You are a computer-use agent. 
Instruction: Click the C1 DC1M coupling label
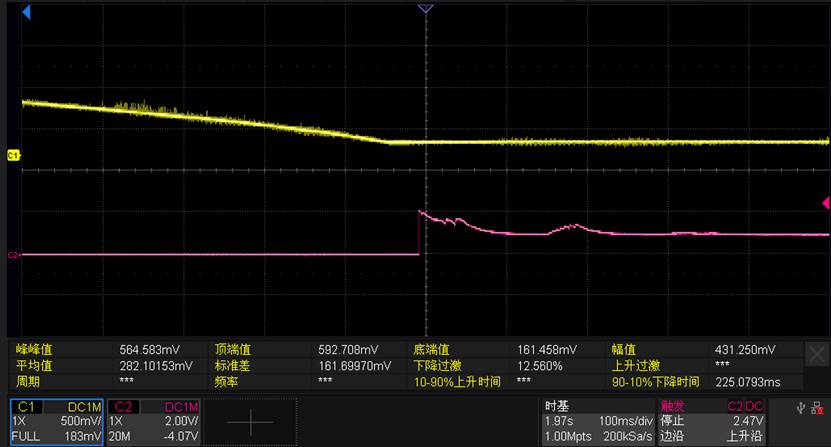tap(84, 407)
